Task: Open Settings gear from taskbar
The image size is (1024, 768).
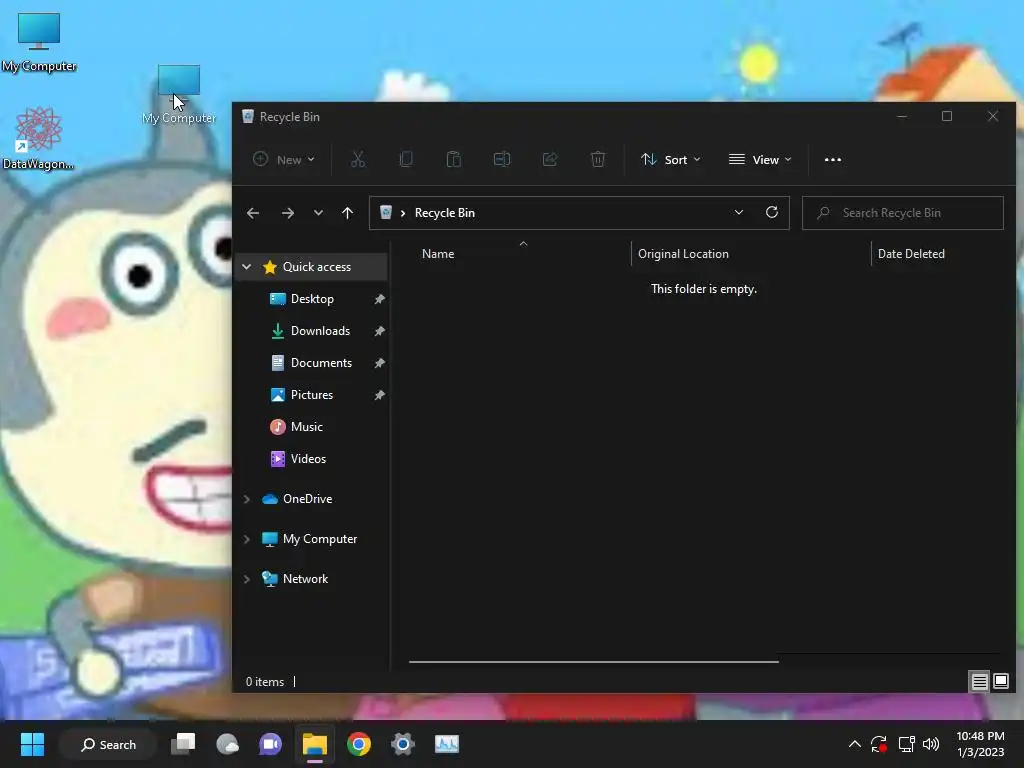Action: pyautogui.click(x=403, y=744)
